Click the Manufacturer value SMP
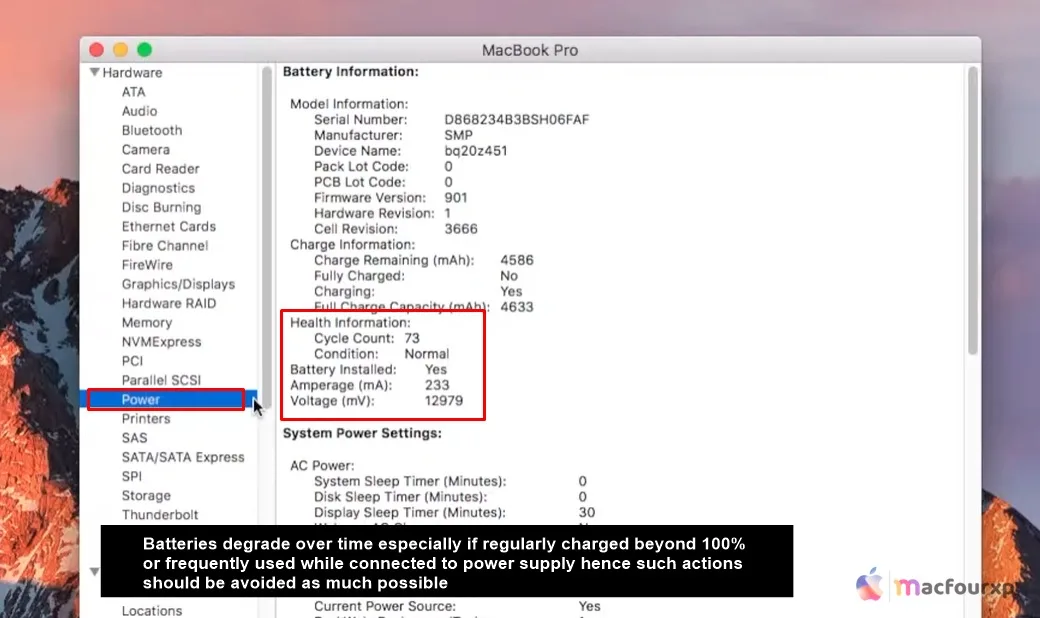Viewport: 1040px width, 618px height. (458, 135)
